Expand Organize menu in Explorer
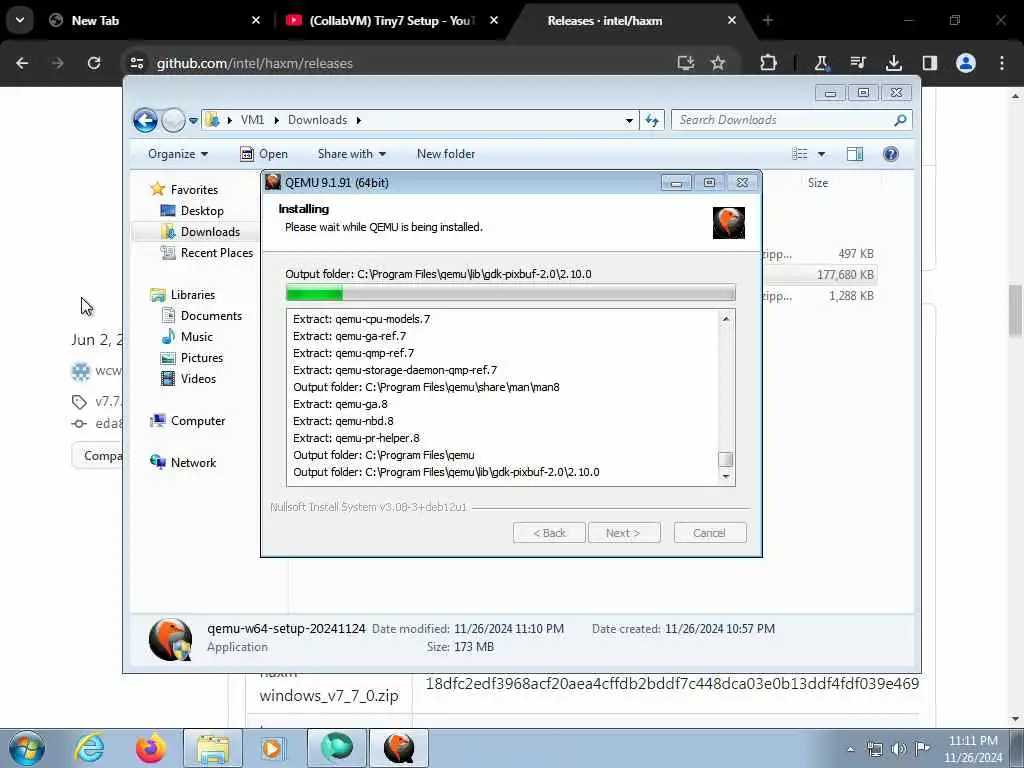The image size is (1024, 768). (x=178, y=154)
